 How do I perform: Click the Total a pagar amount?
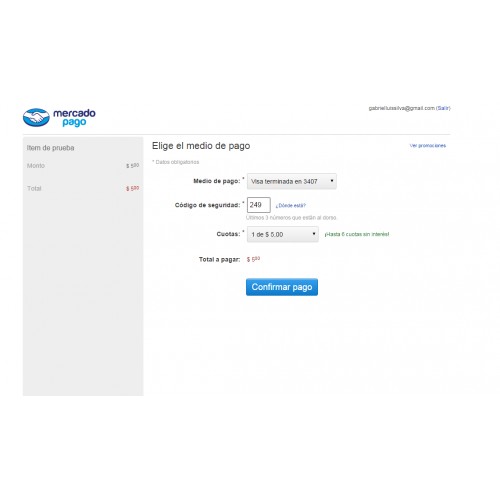253,259
